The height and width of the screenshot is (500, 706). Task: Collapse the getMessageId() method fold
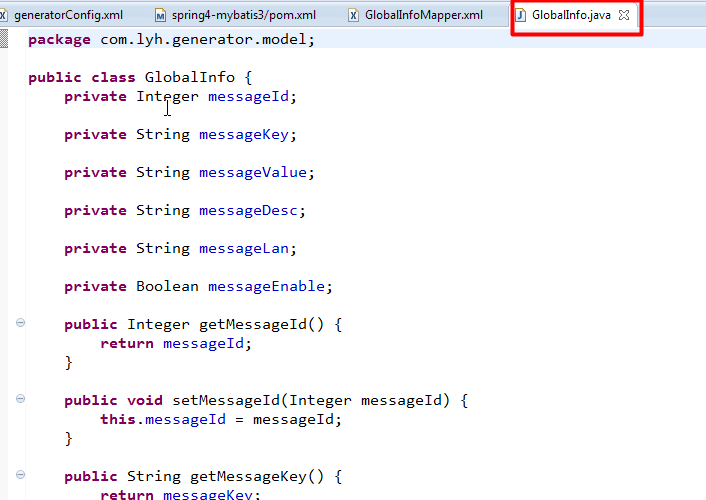click(x=20, y=323)
